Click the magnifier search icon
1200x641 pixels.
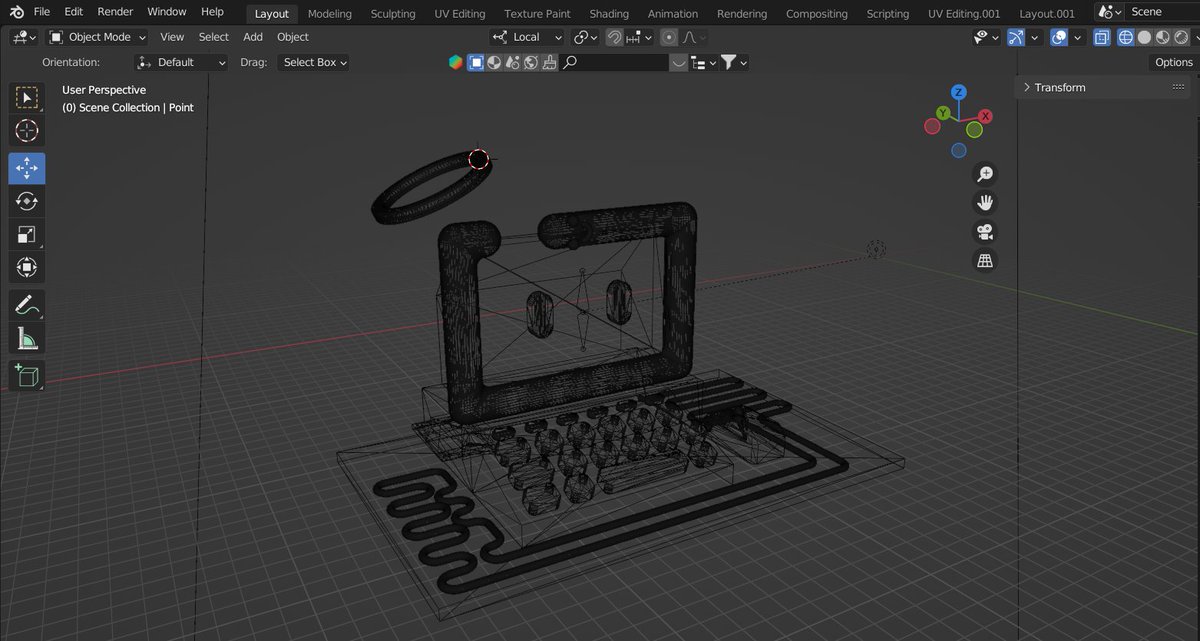(570, 62)
